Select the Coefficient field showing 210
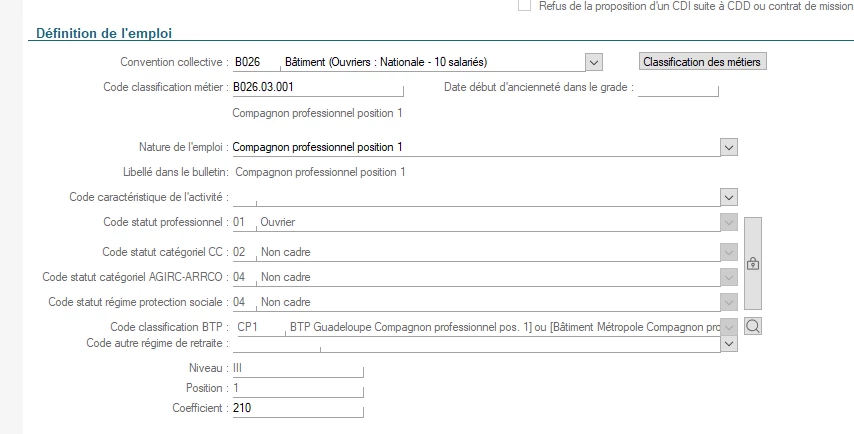 click(298, 408)
